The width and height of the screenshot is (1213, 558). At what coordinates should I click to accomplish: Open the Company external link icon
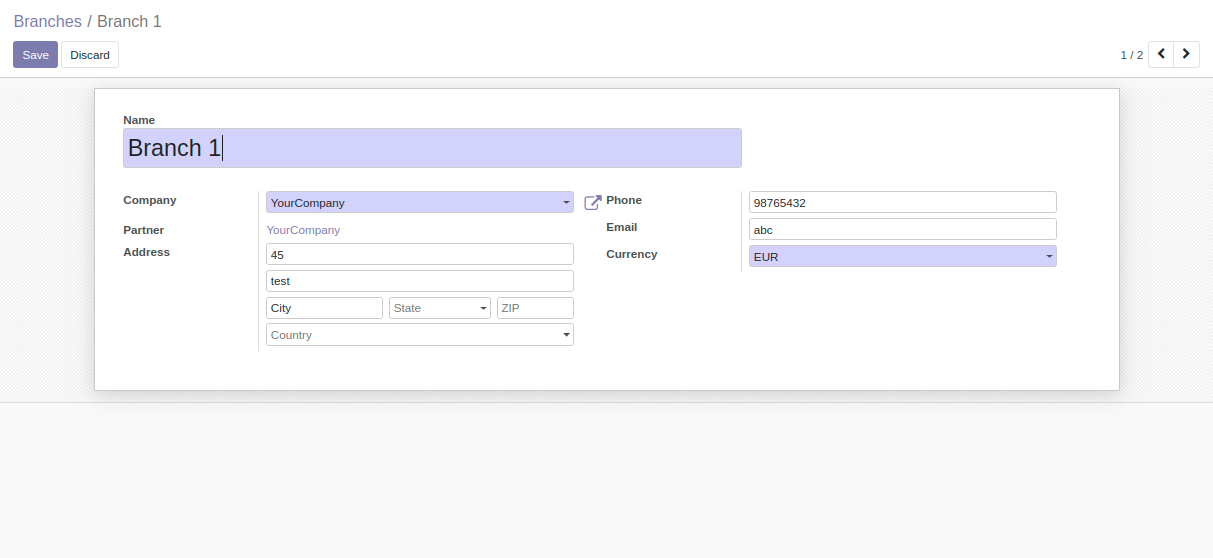[x=592, y=203]
